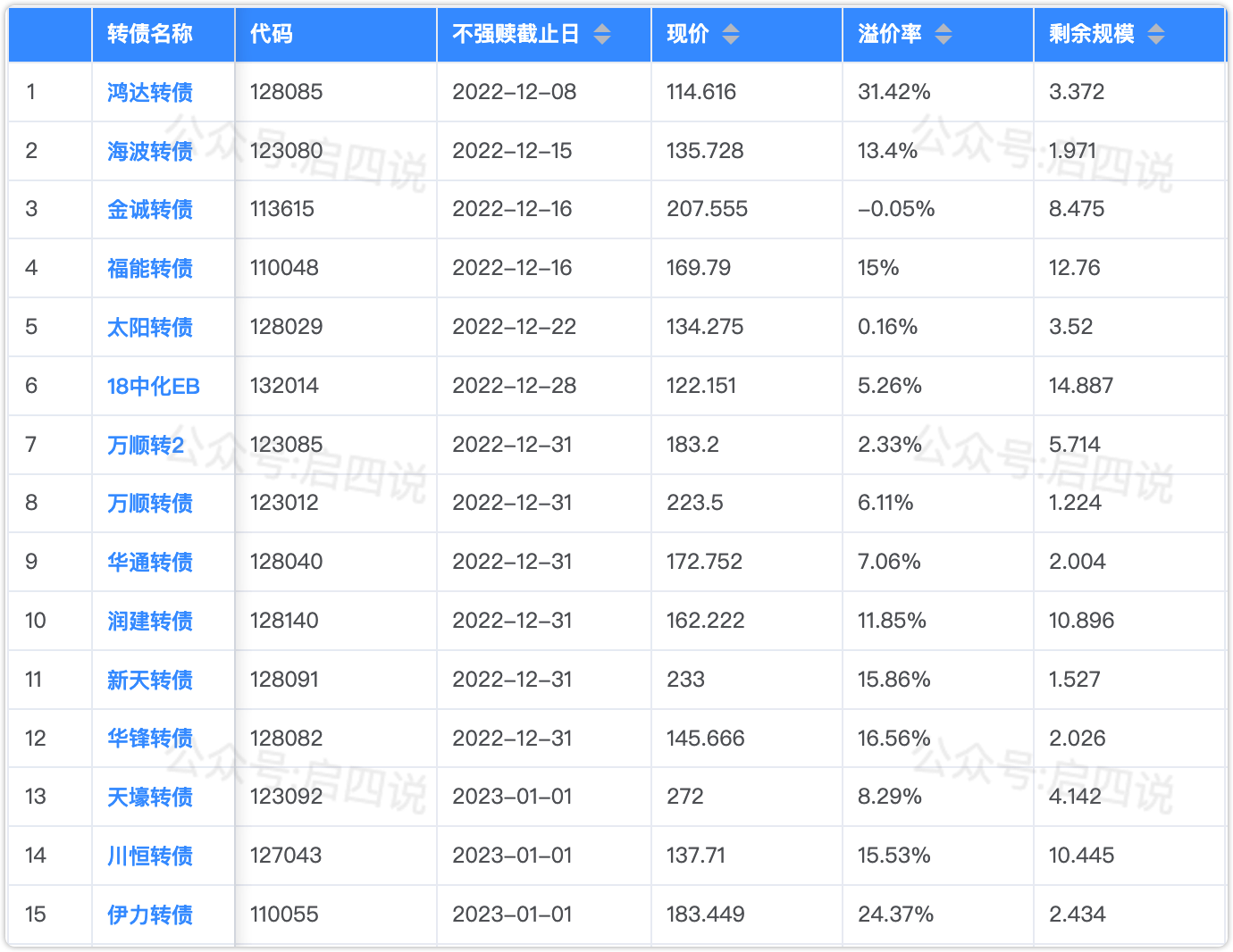The image size is (1233, 952).
Task: Open the 万顺转2 bond link
Action: tap(146, 445)
